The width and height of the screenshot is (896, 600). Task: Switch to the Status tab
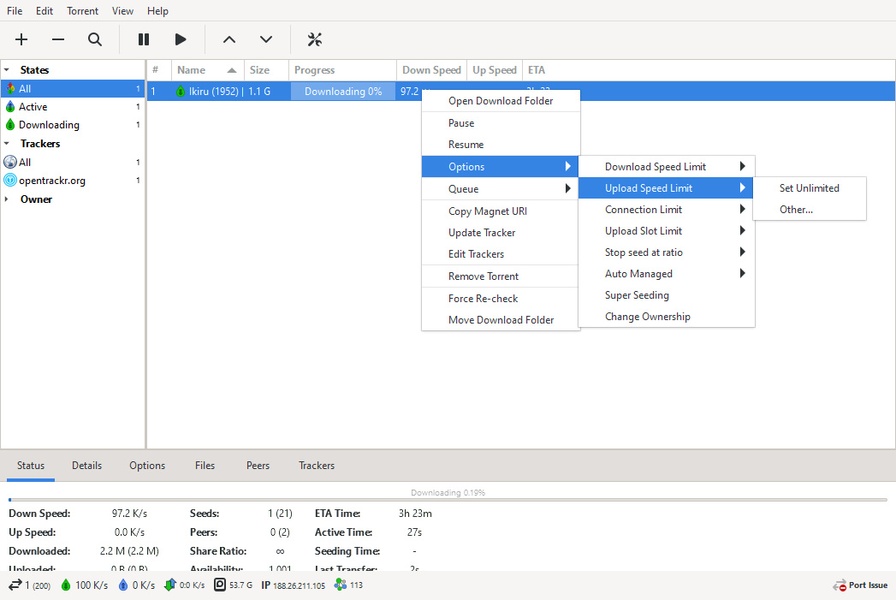coord(30,466)
